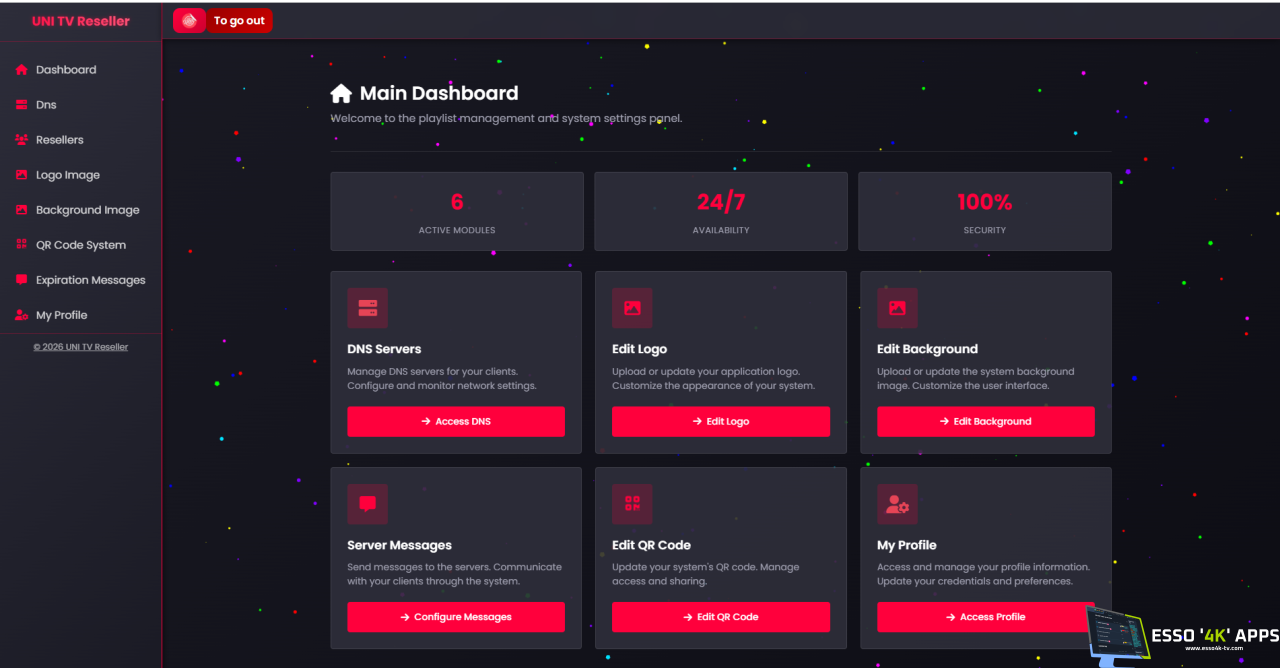Click the Server Messages chat bubble icon

[367, 504]
